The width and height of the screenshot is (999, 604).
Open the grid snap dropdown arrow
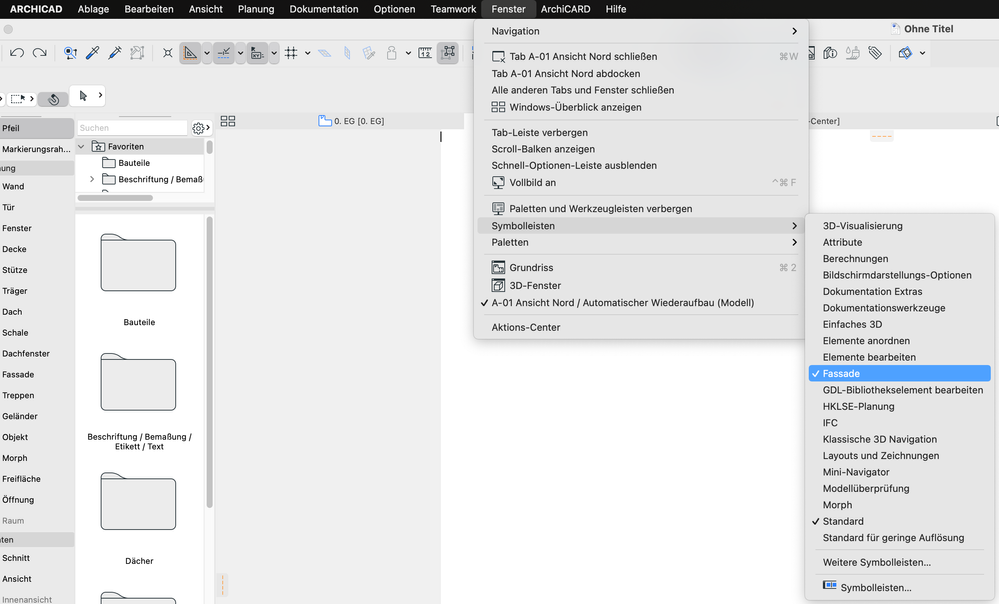[307, 53]
